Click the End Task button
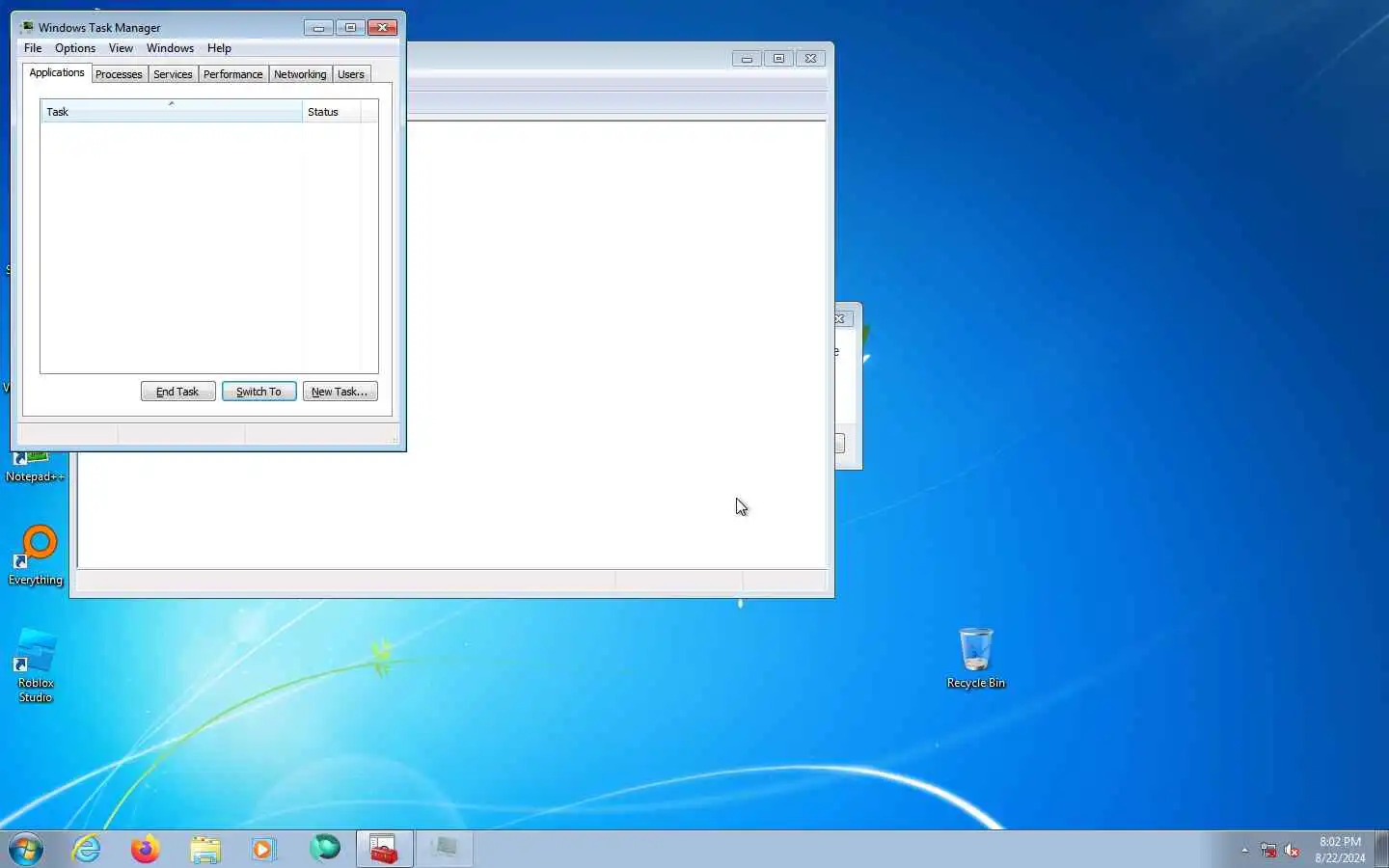Viewport: 1389px width, 868px height. (x=177, y=392)
